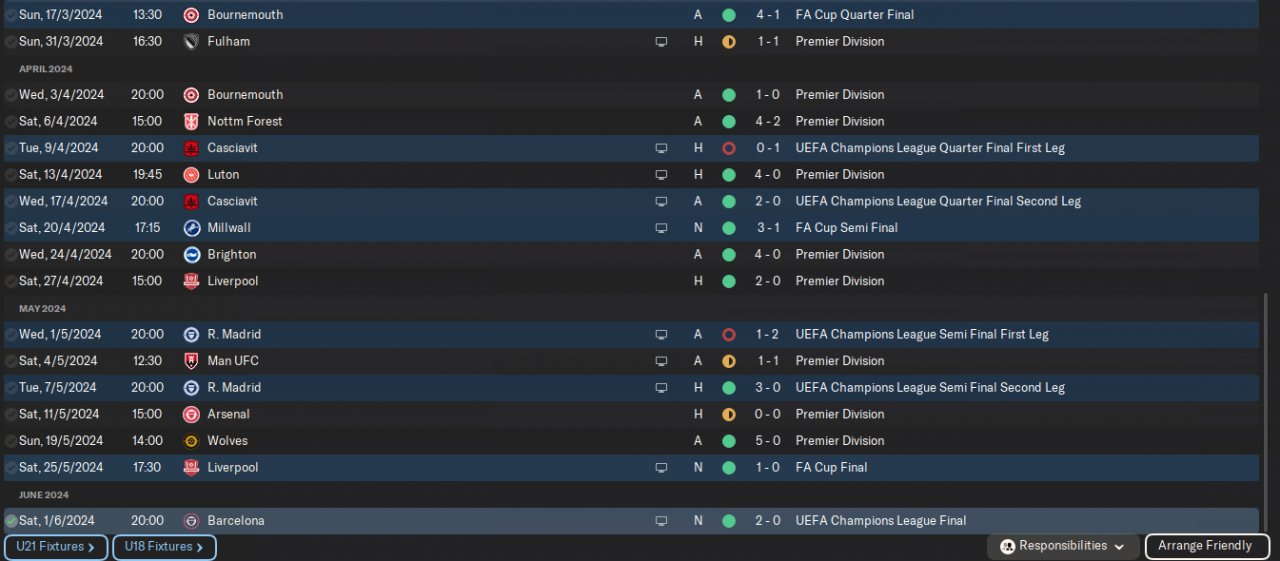Open the 3 - 0 R. Madrid second leg result

coord(768,388)
